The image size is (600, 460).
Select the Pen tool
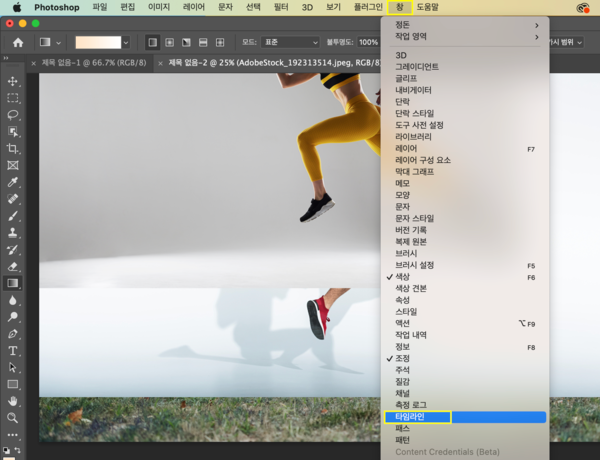pyautogui.click(x=13, y=334)
